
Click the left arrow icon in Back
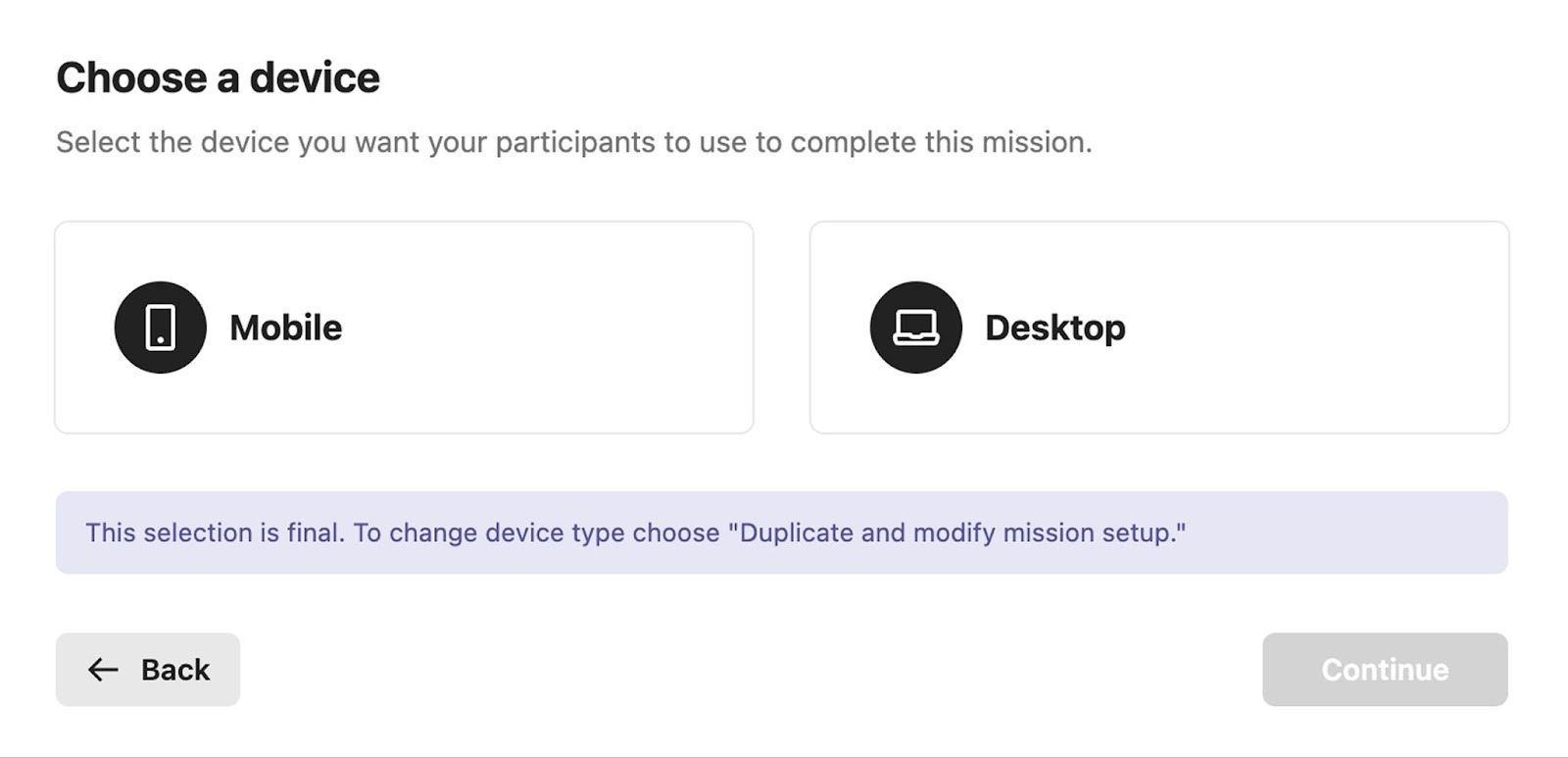click(x=103, y=670)
